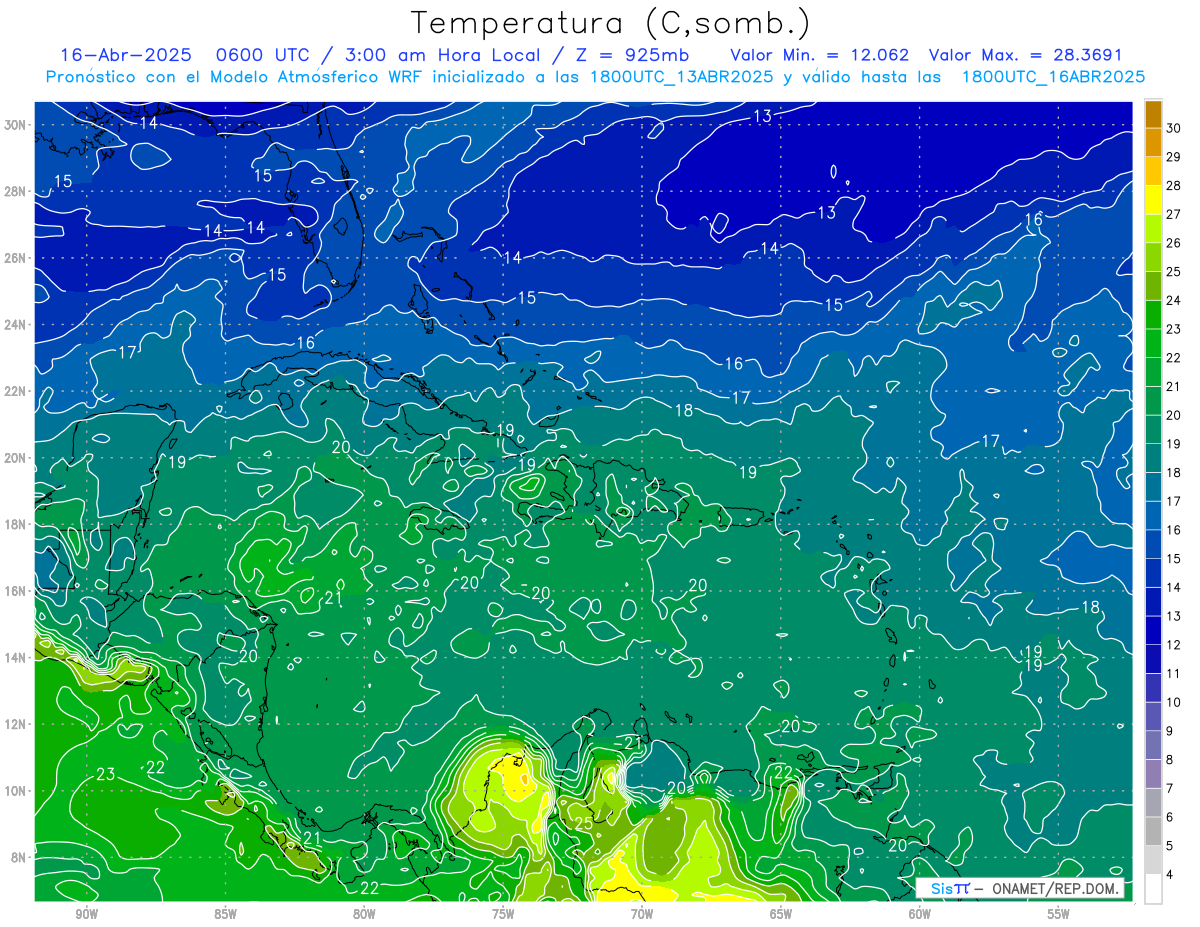Click the longitude axis label '60W'

pyautogui.click(x=920, y=914)
